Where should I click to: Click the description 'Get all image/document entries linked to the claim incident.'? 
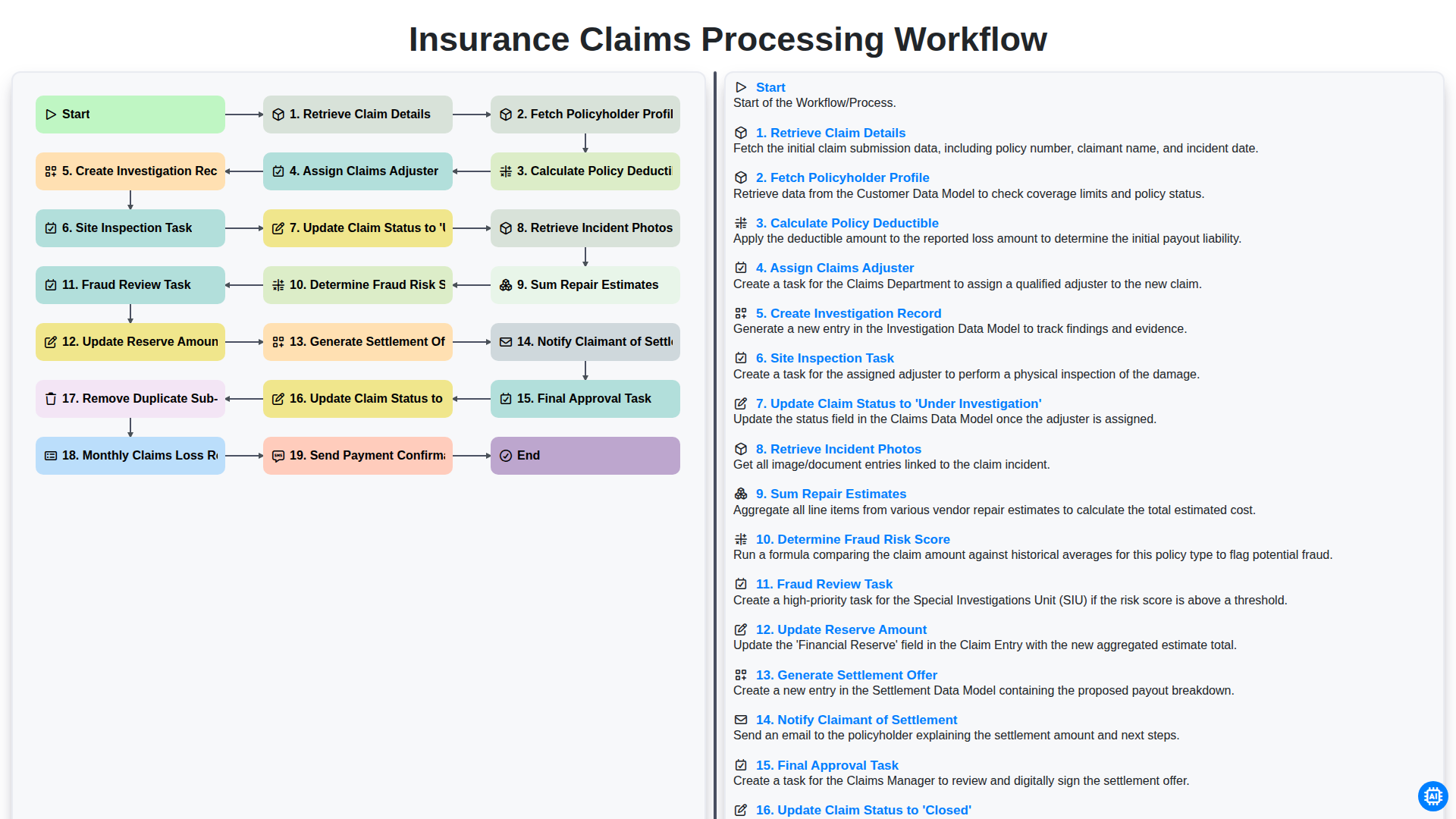[x=892, y=464]
